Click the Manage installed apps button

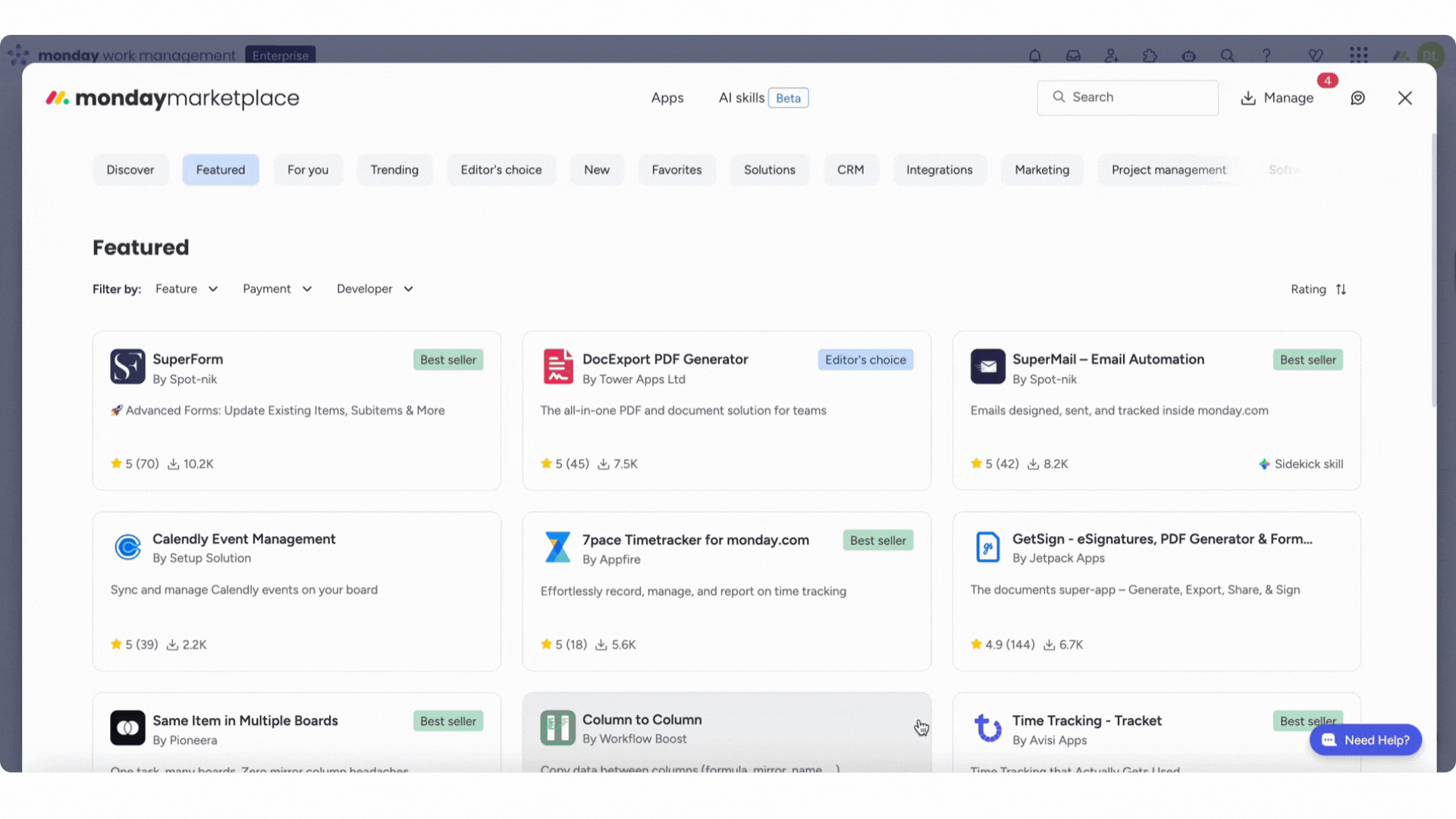1277,98
